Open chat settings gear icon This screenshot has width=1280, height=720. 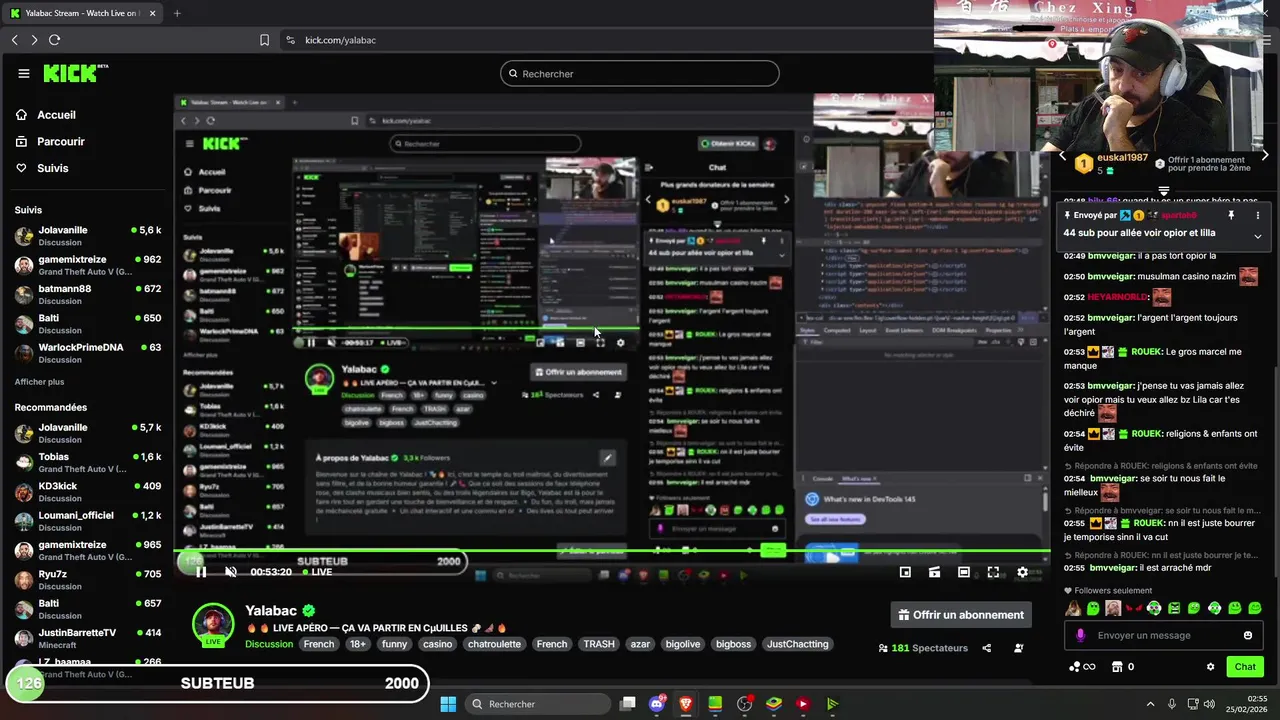point(1210,667)
